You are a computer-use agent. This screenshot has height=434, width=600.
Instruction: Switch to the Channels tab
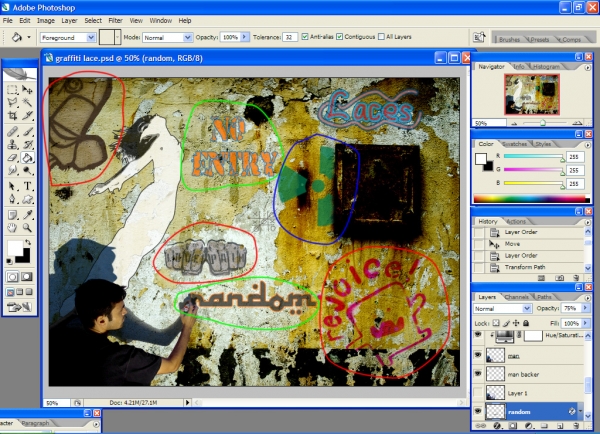[x=517, y=297]
